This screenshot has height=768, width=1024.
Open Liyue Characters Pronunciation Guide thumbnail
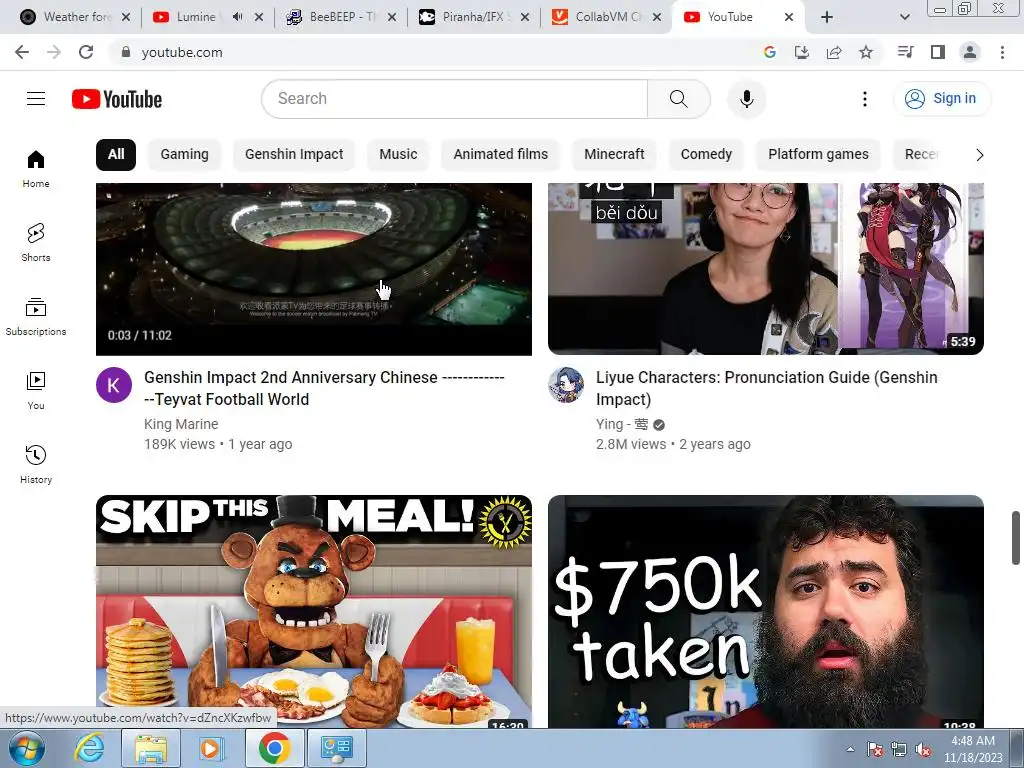[x=765, y=269]
